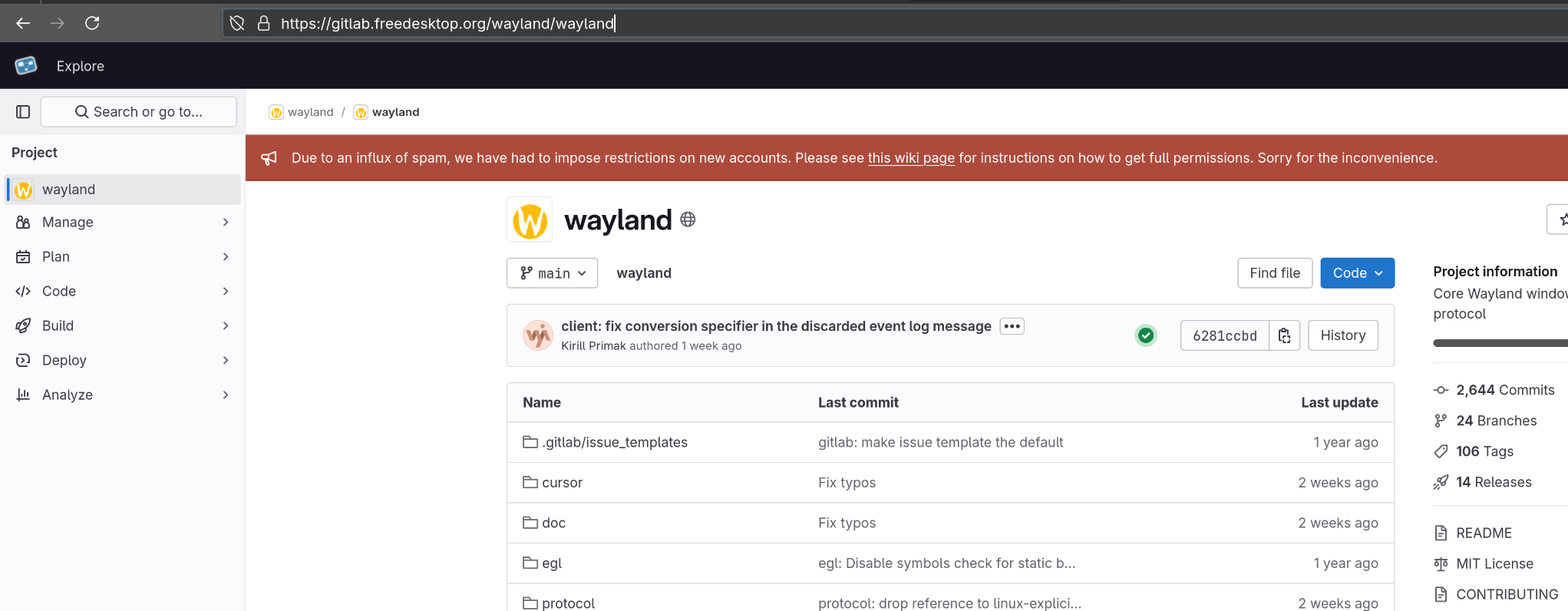The image size is (1568, 611).
Task: Click the wayland project avatar logo
Action: pos(530,220)
